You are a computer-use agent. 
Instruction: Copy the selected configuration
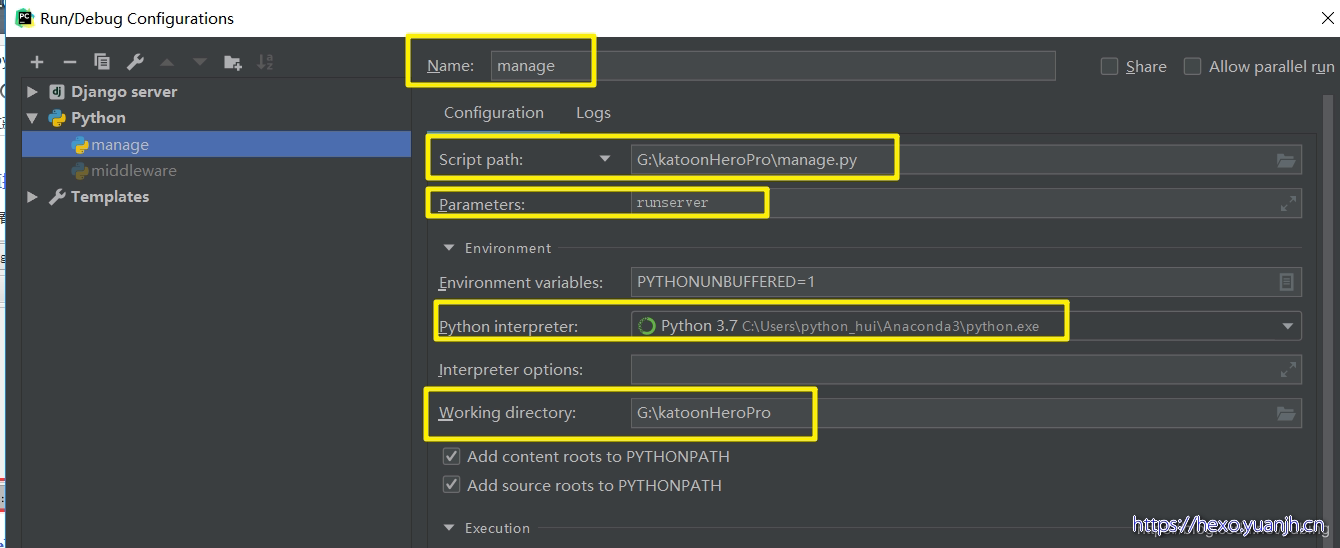pos(102,62)
